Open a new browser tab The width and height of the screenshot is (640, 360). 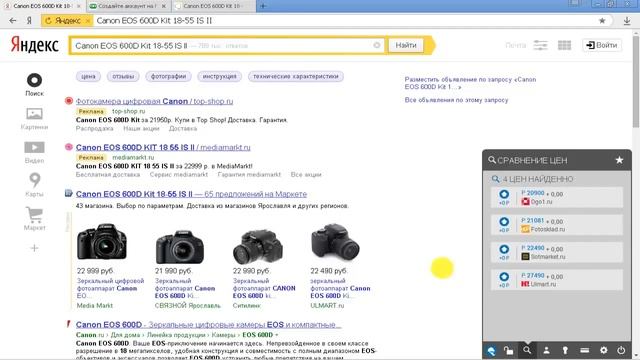coord(263,6)
